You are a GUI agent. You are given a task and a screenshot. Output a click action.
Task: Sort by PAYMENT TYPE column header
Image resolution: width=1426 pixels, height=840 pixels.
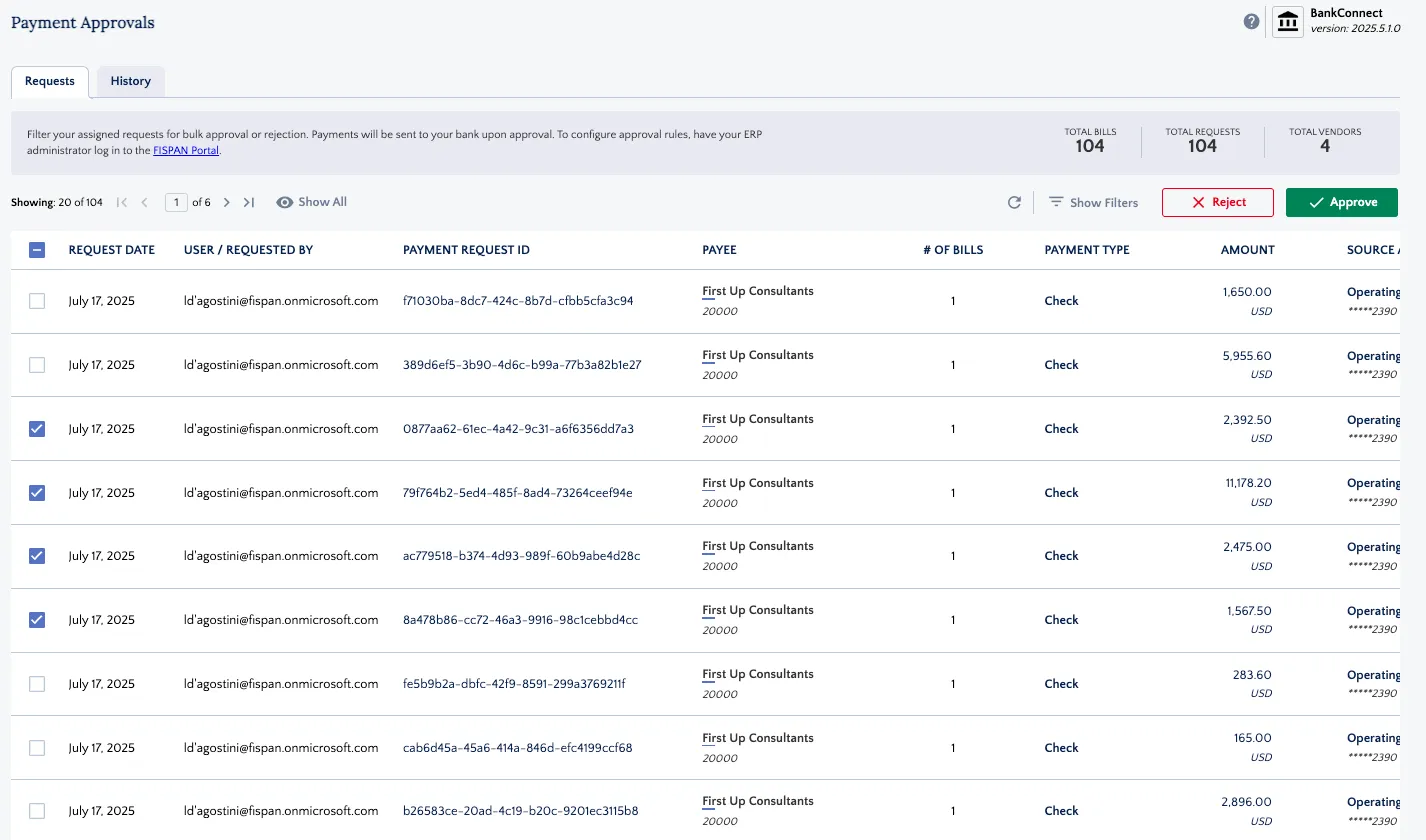(1087, 250)
